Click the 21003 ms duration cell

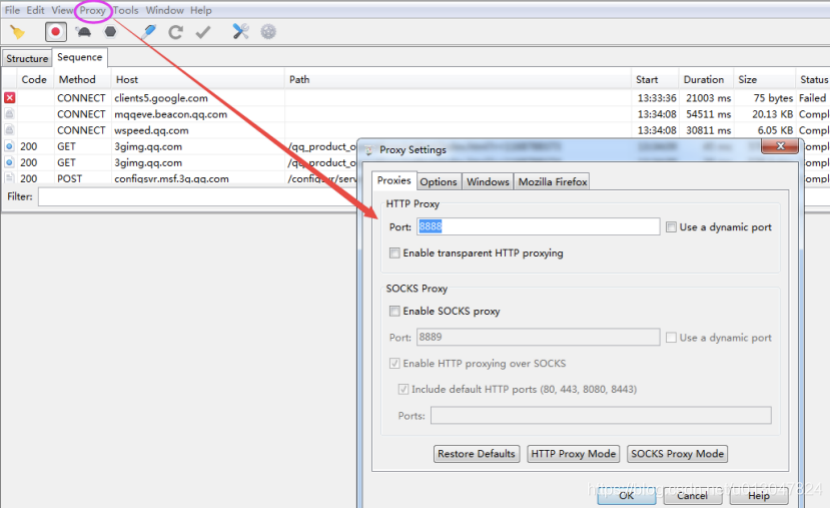pos(708,98)
